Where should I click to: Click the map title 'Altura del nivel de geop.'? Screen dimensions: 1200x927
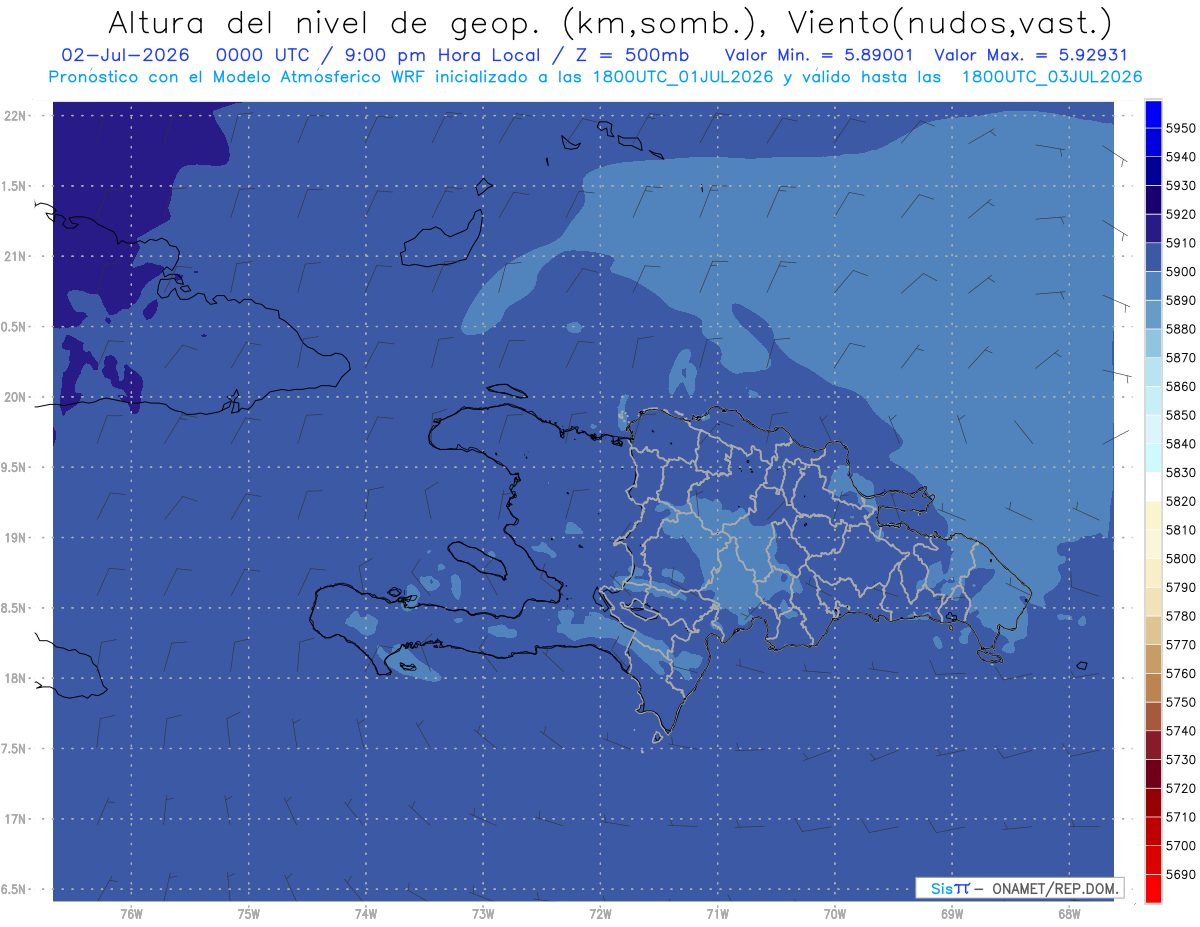pos(325,22)
